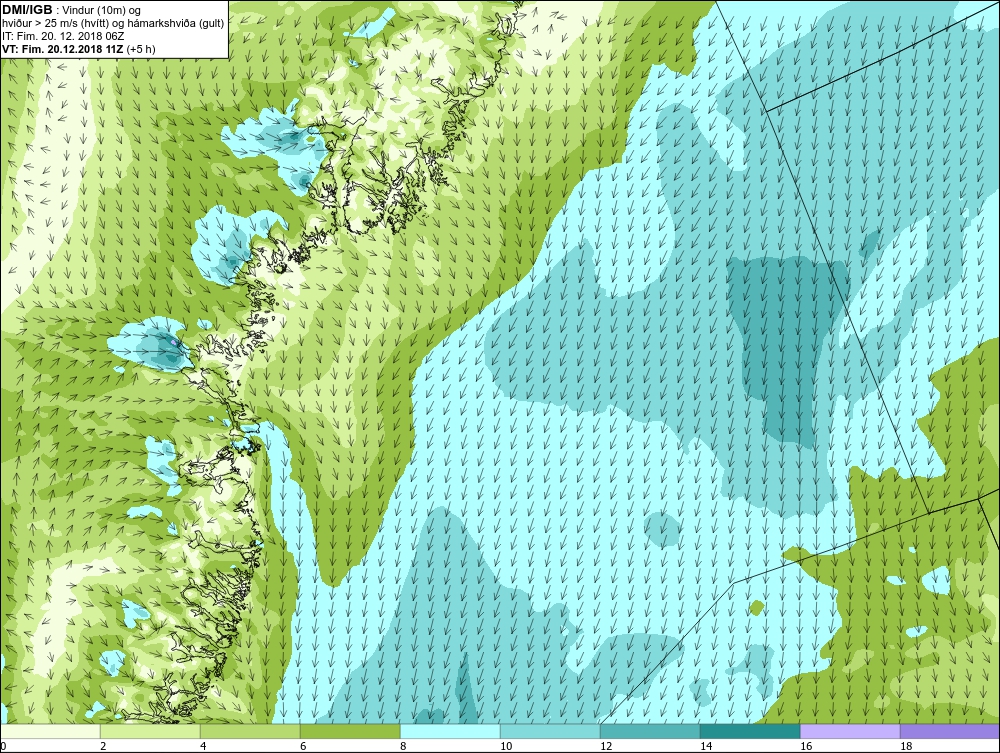
Task: Click legend label 4
Action: (x=203, y=746)
